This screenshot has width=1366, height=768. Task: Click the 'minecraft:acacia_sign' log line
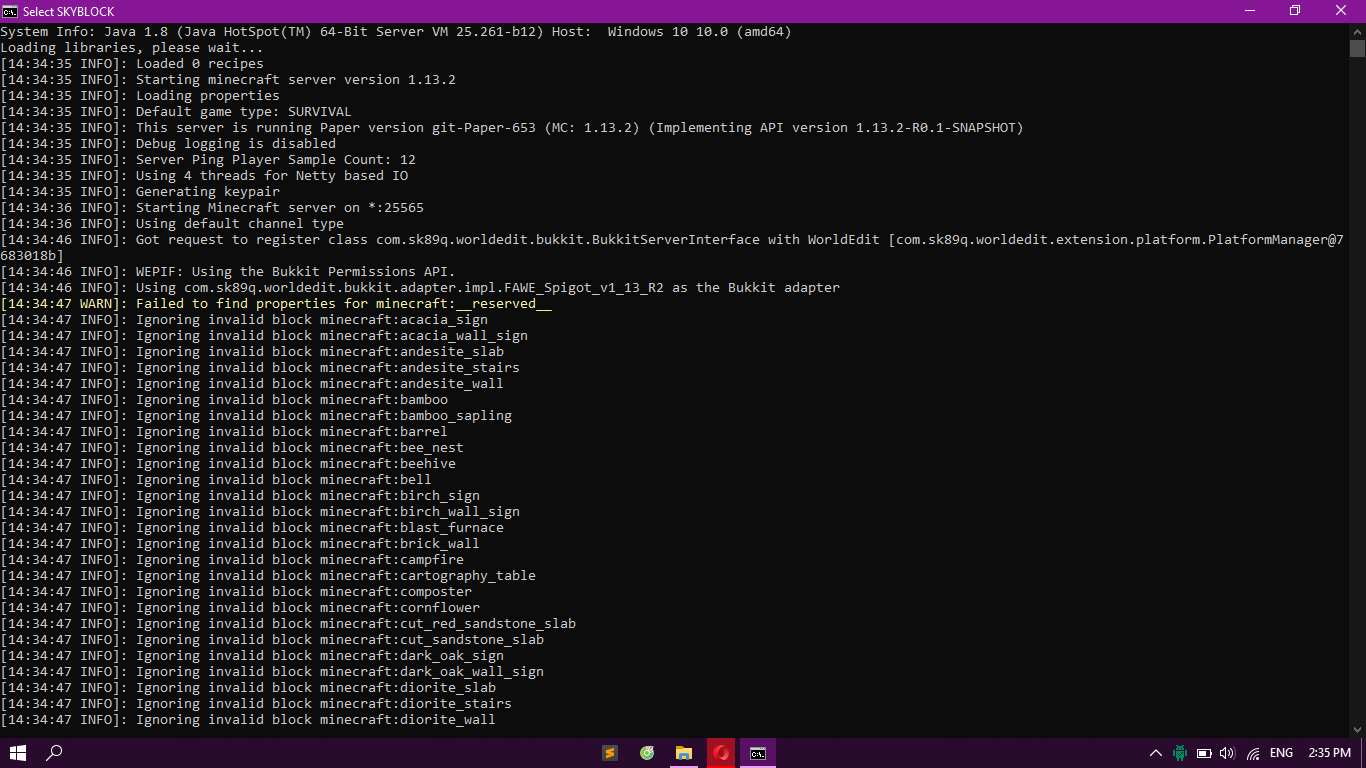[x=244, y=320]
